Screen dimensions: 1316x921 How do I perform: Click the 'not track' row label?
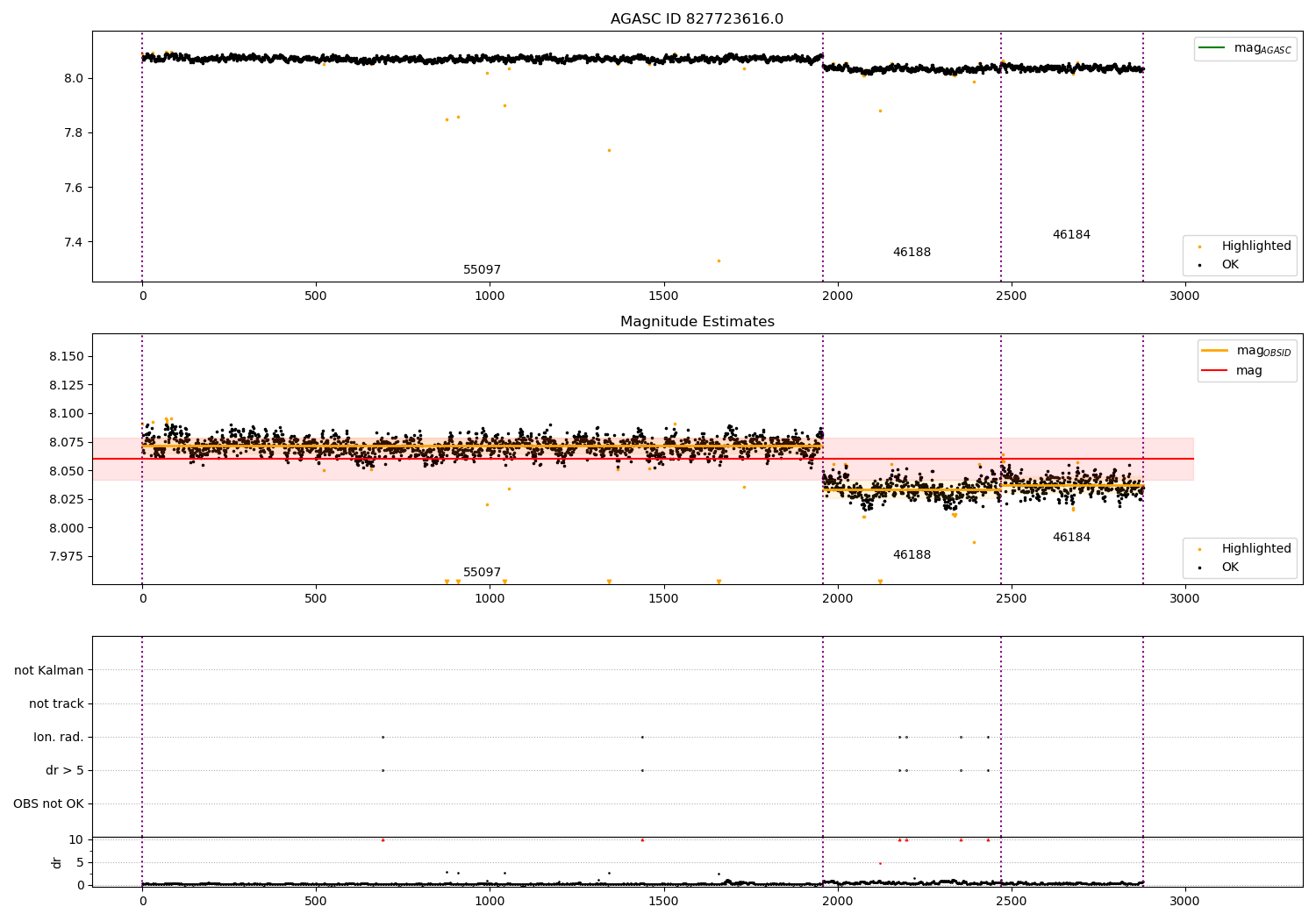[x=56, y=704]
